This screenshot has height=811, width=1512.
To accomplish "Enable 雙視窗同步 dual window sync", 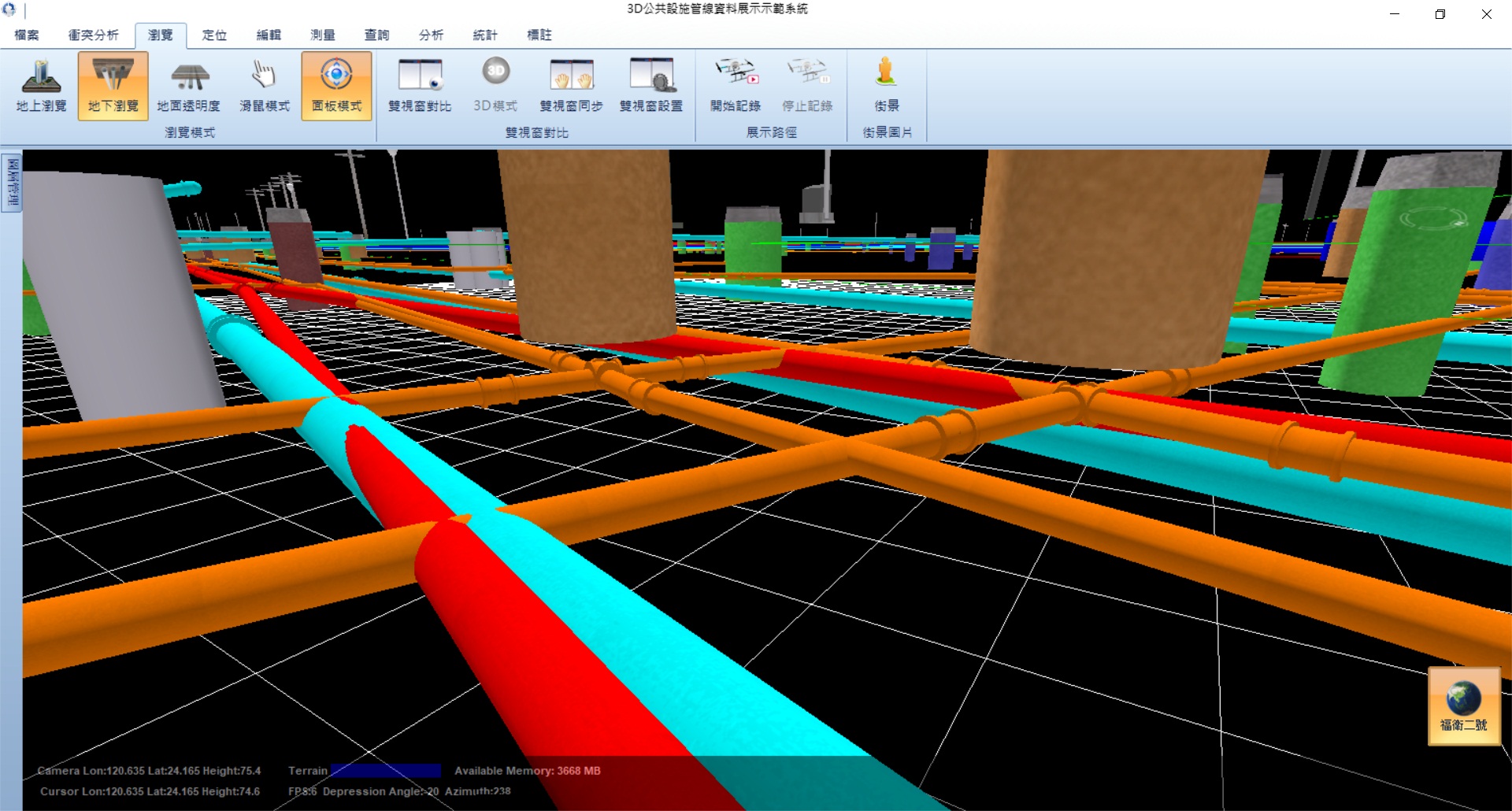I will pyautogui.click(x=571, y=86).
